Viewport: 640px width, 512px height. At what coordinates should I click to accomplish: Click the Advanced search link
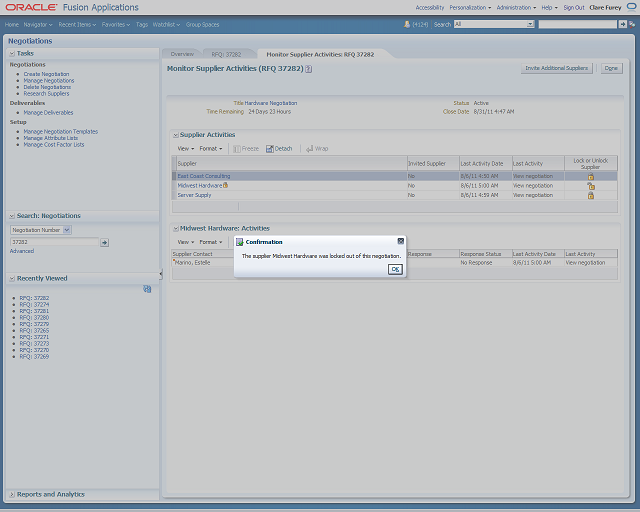pyautogui.click(x=22, y=251)
